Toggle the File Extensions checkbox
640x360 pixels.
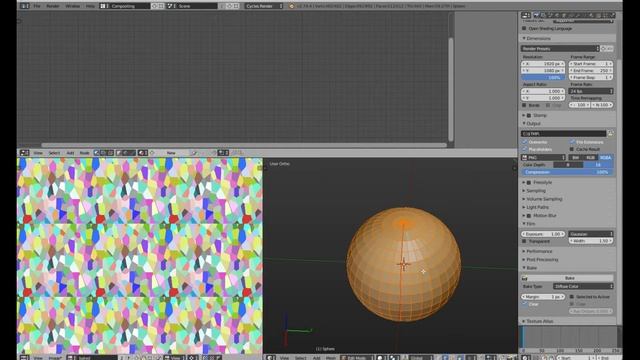pyautogui.click(x=572, y=142)
